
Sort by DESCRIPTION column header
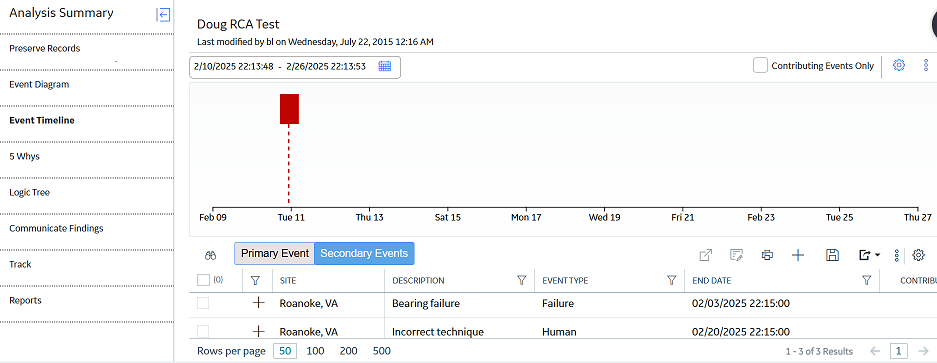pyautogui.click(x=418, y=280)
